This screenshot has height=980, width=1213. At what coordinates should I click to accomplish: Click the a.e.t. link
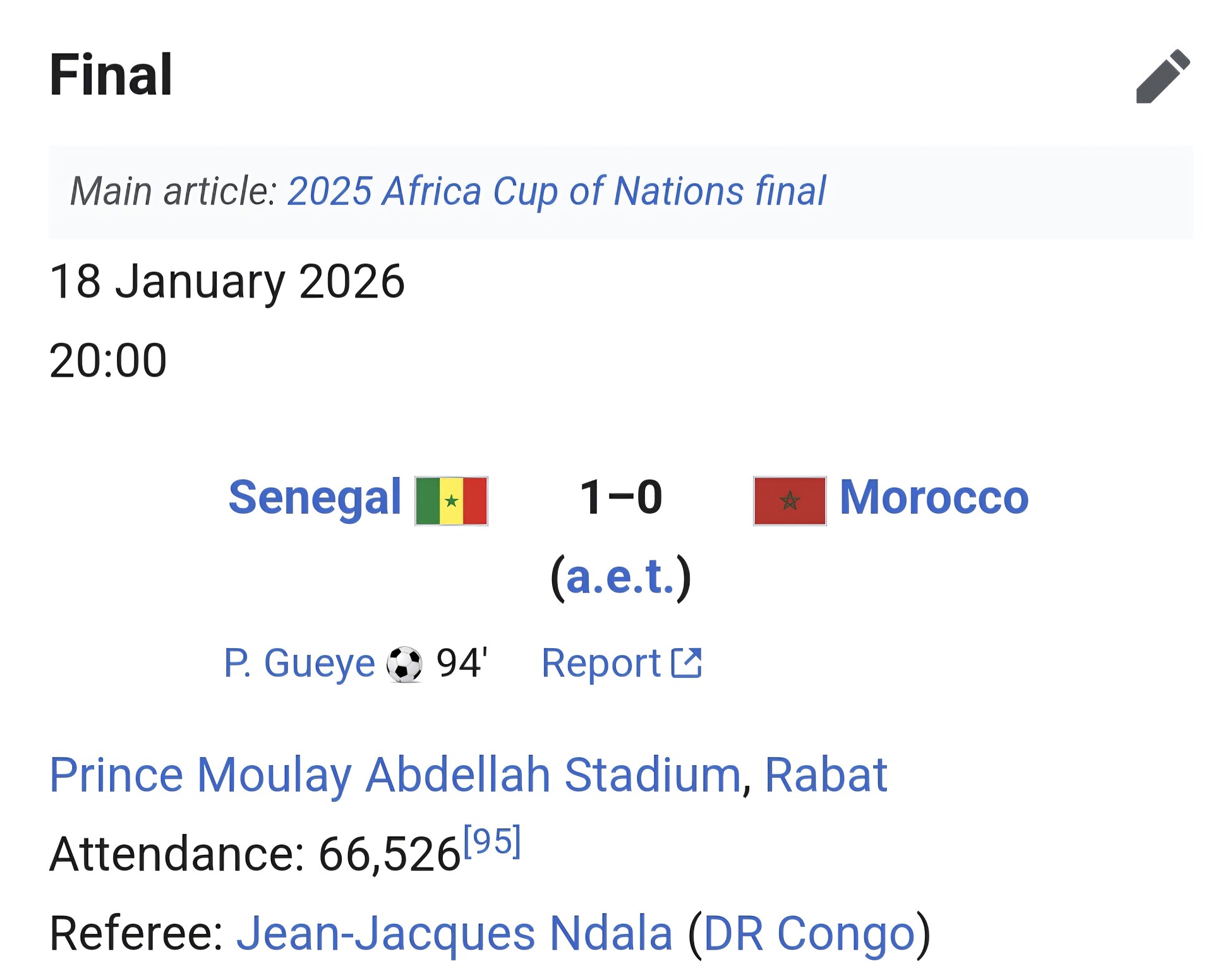620,577
